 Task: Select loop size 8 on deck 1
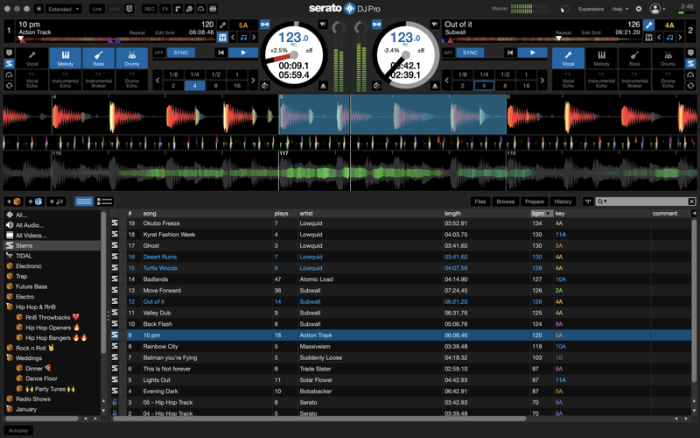[x=216, y=86]
